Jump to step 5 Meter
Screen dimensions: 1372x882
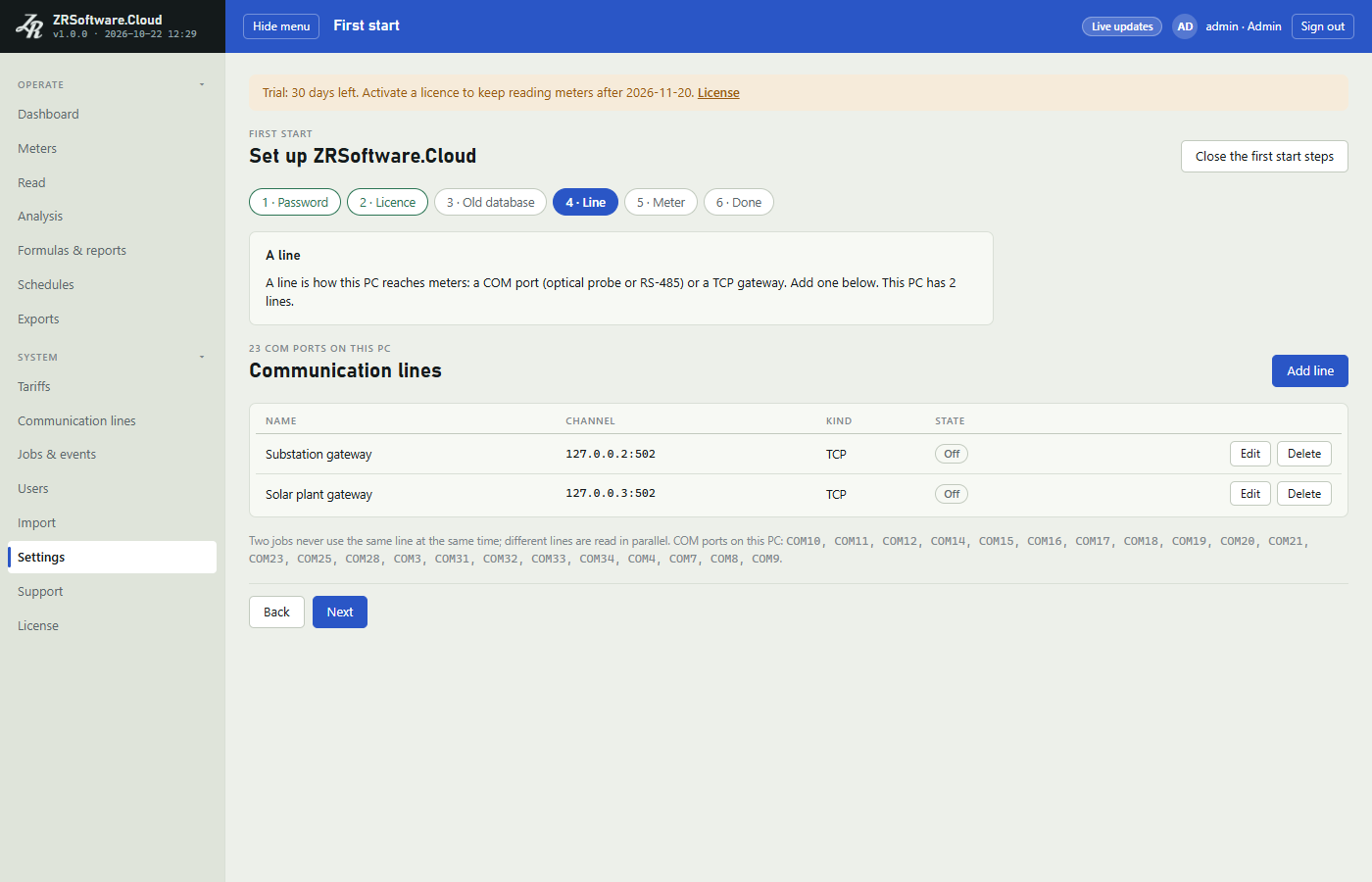661,202
